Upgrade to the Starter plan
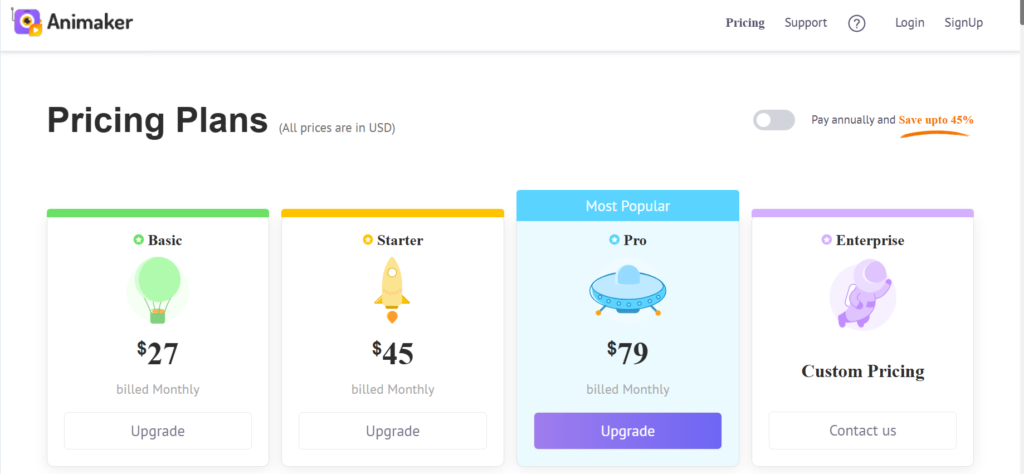The height and width of the screenshot is (474, 1024). click(x=392, y=431)
